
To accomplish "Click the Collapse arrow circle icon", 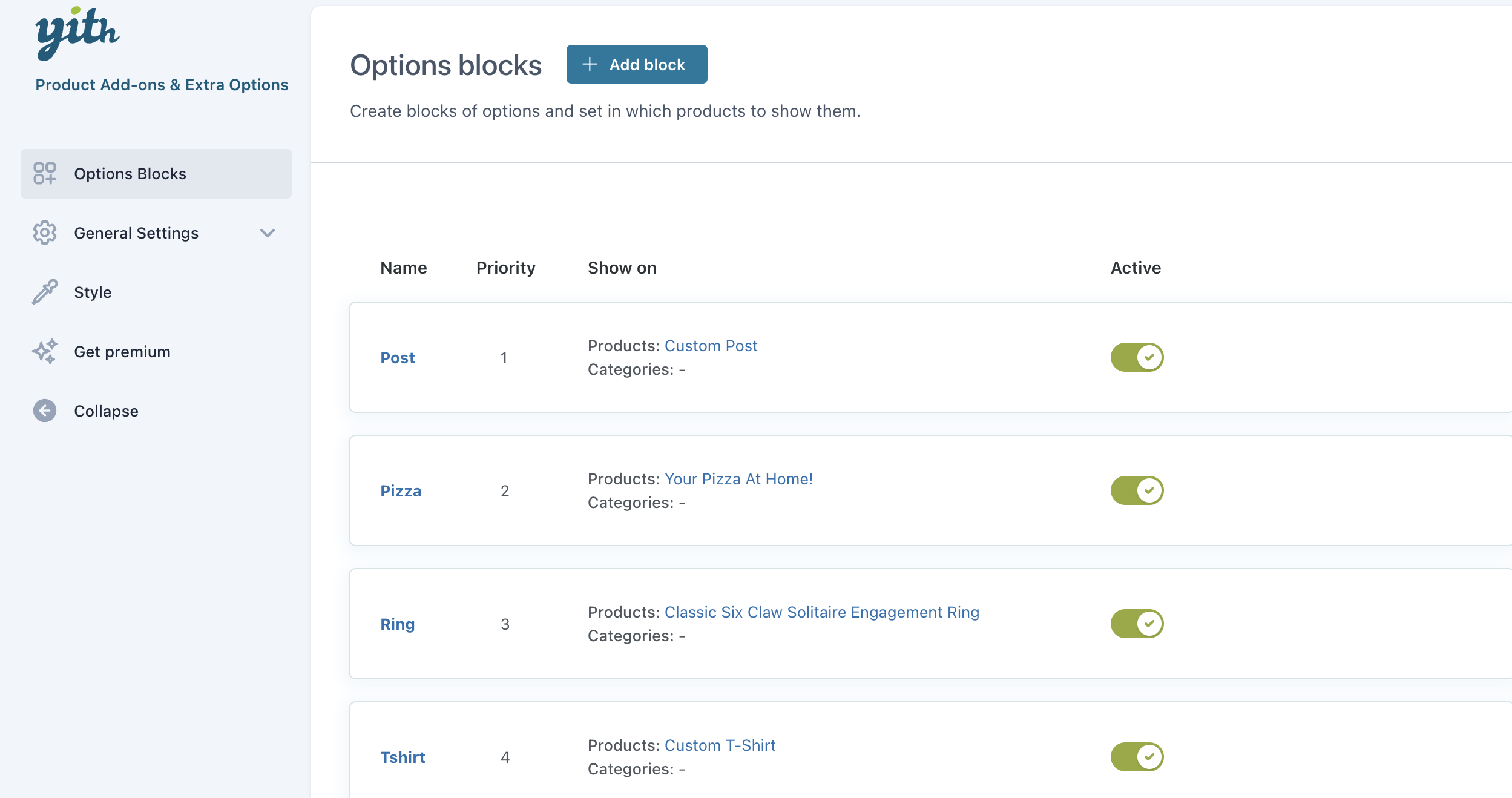I will point(44,411).
